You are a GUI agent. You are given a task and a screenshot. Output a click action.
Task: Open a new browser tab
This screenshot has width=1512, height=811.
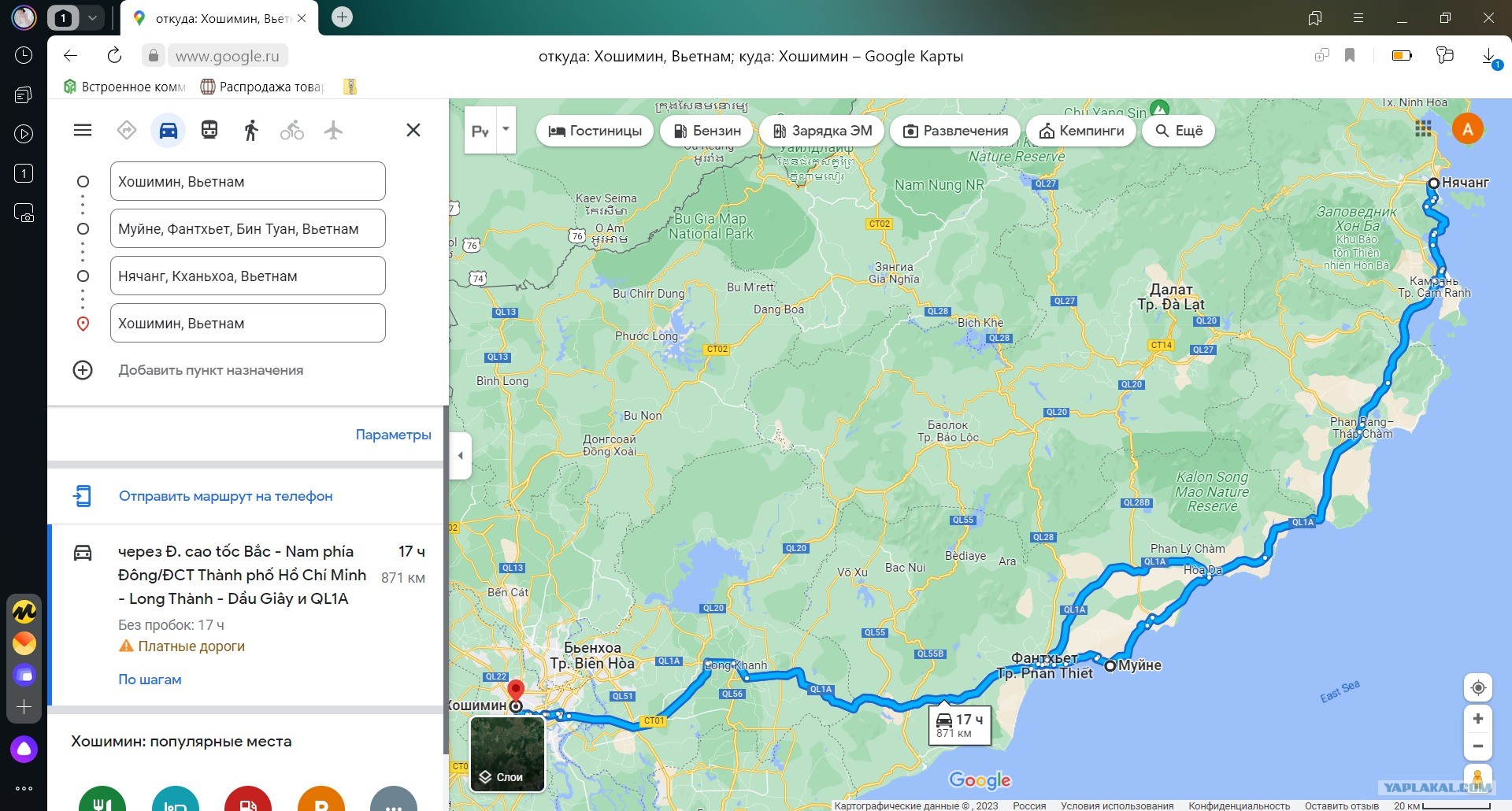(342, 17)
